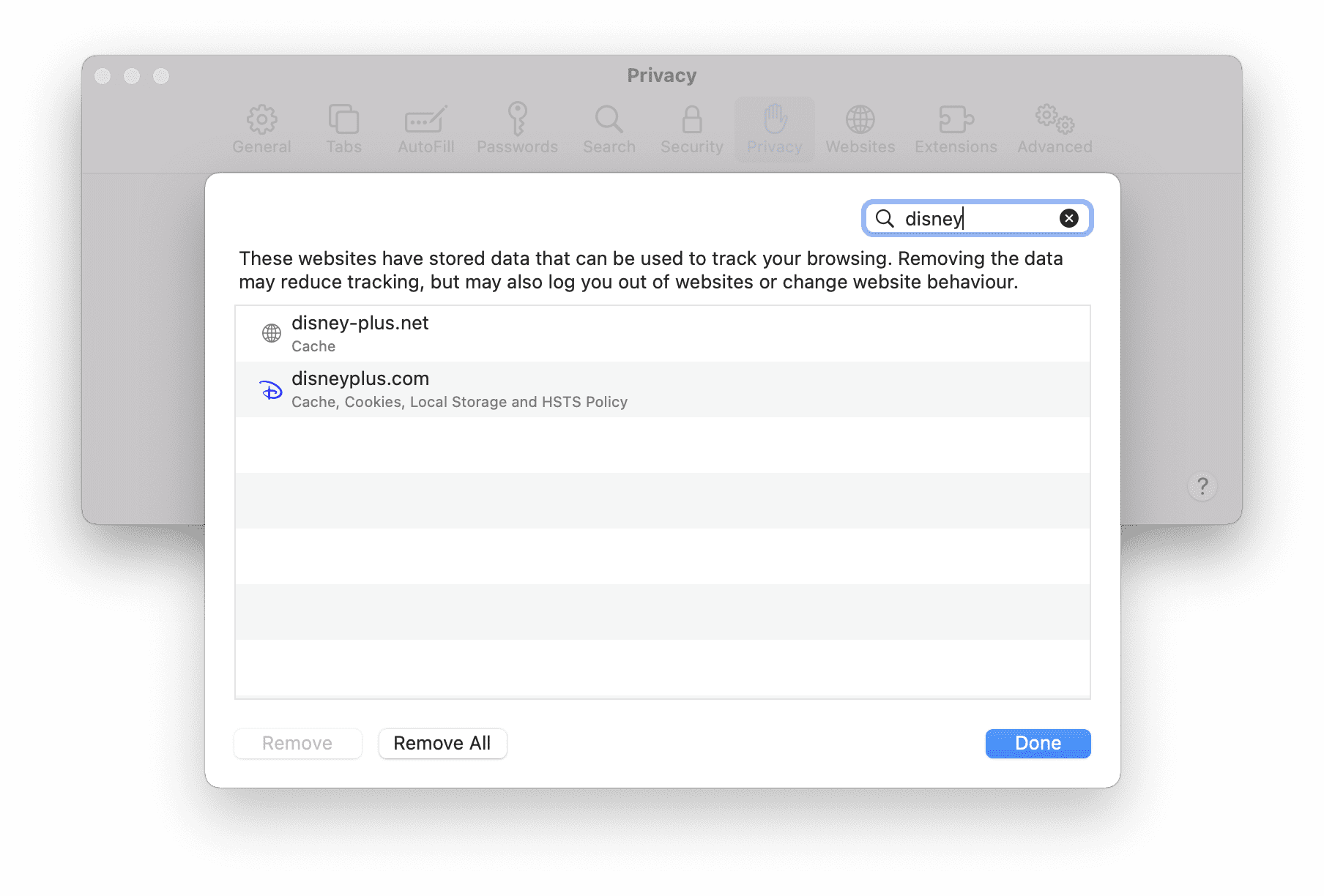Confirm with the Done button
Screen dimensions: 1324x896
pyautogui.click(x=1038, y=743)
